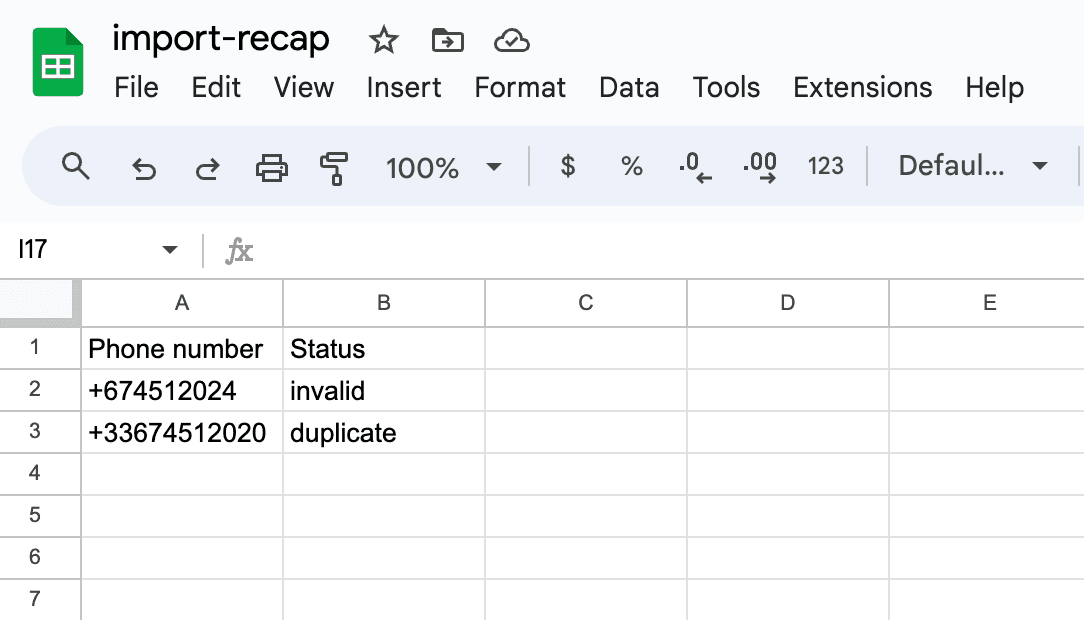The image size is (1084, 620).
Task: Apply percent format
Action: (x=632, y=166)
